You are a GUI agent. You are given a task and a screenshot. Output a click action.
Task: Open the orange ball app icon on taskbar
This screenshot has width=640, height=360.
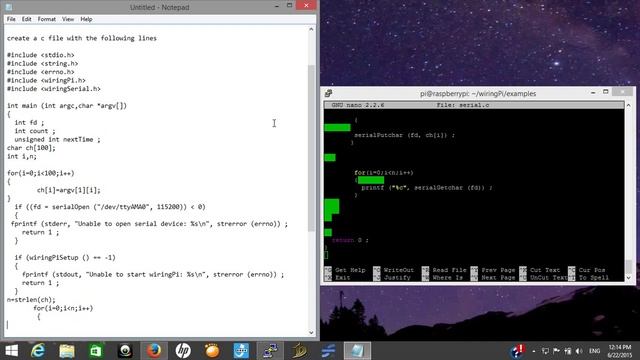212,351
